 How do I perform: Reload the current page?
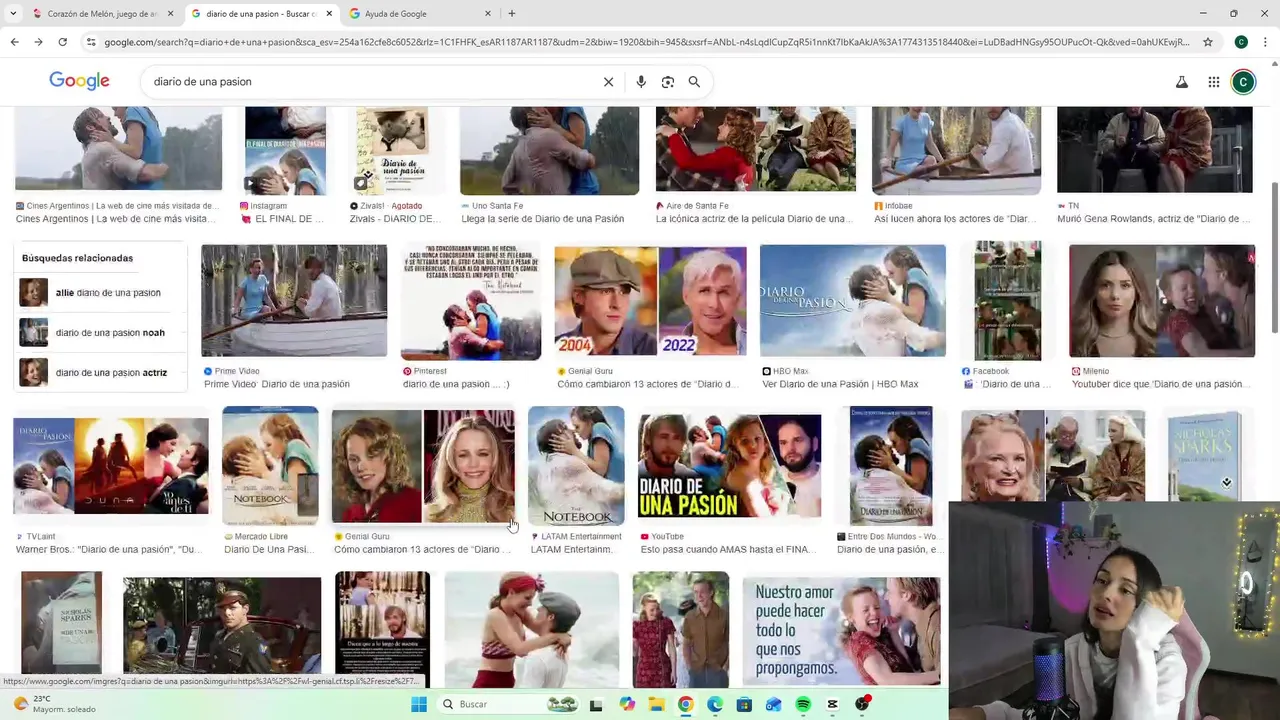62,42
